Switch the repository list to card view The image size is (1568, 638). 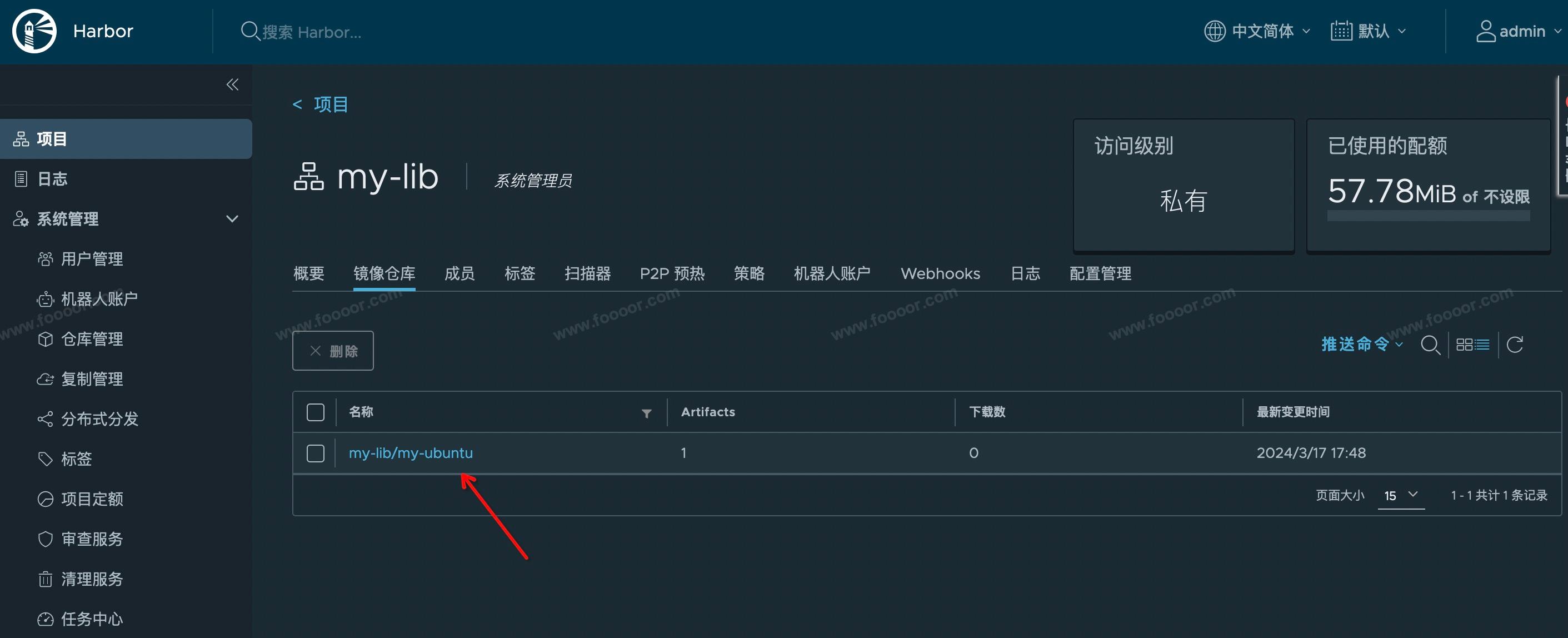pyautogui.click(x=1464, y=345)
